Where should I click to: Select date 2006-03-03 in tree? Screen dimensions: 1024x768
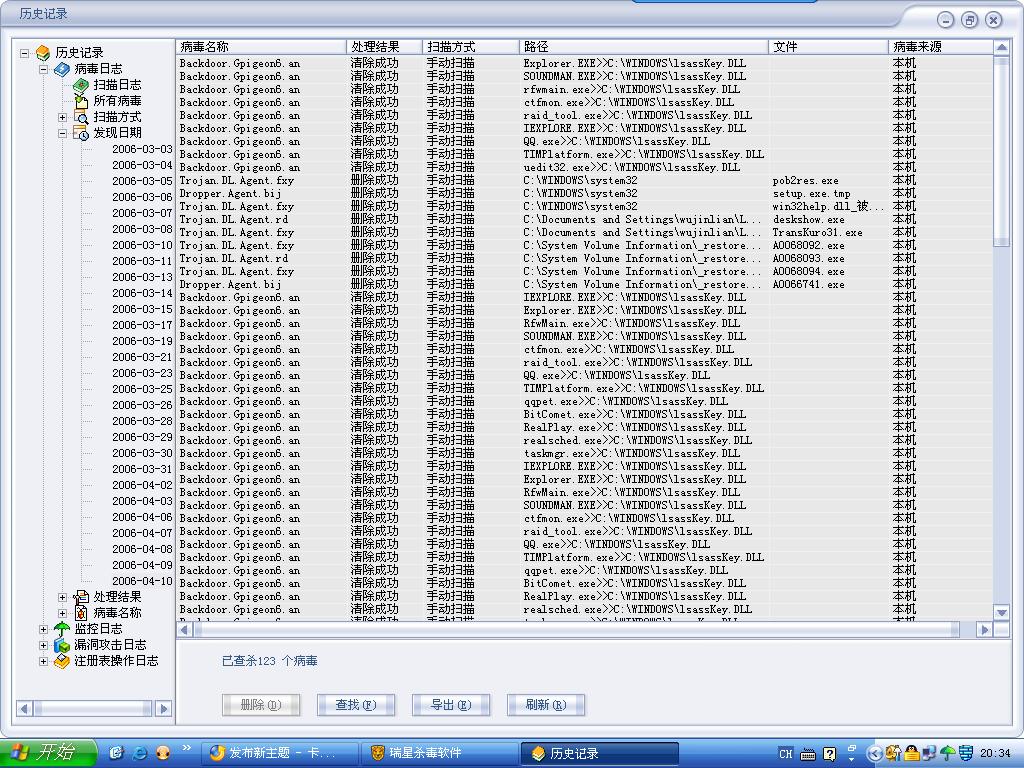(142, 150)
